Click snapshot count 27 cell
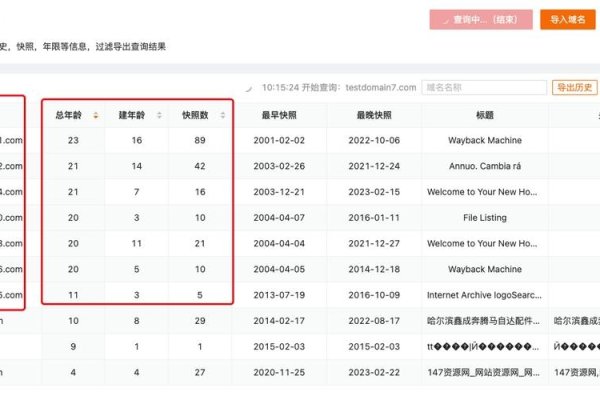Image resolution: width=600 pixels, height=400 pixels. coord(200,372)
